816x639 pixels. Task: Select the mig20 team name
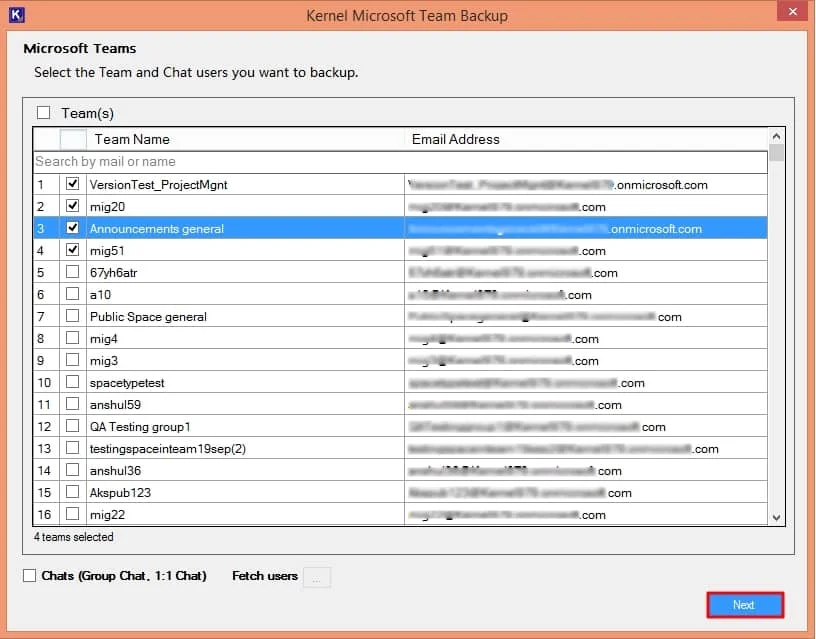pos(107,207)
